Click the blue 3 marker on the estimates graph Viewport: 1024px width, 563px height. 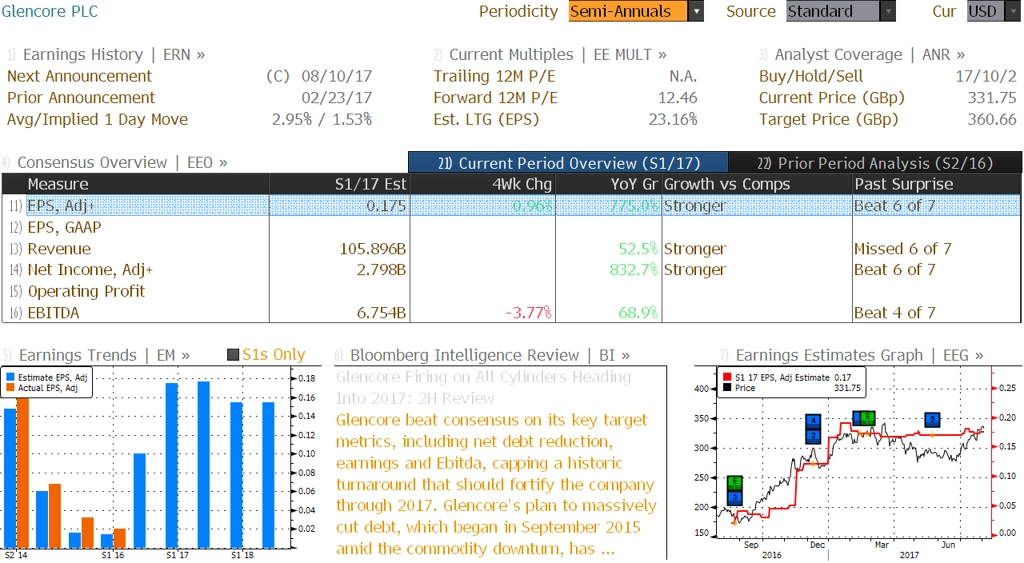pos(735,498)
